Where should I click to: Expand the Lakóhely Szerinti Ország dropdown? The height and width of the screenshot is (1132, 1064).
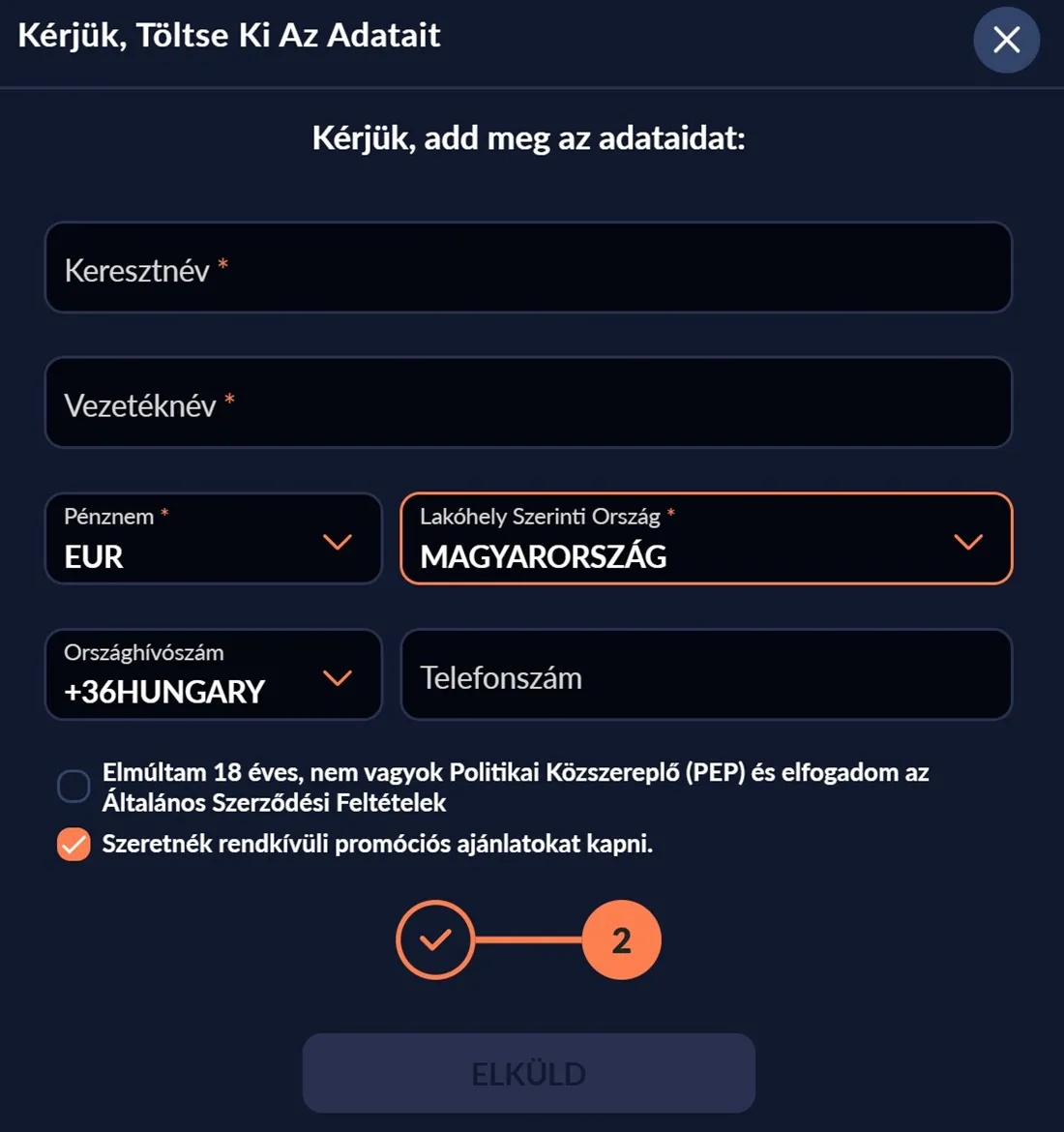pyautogui.click(x=706, y=539)
